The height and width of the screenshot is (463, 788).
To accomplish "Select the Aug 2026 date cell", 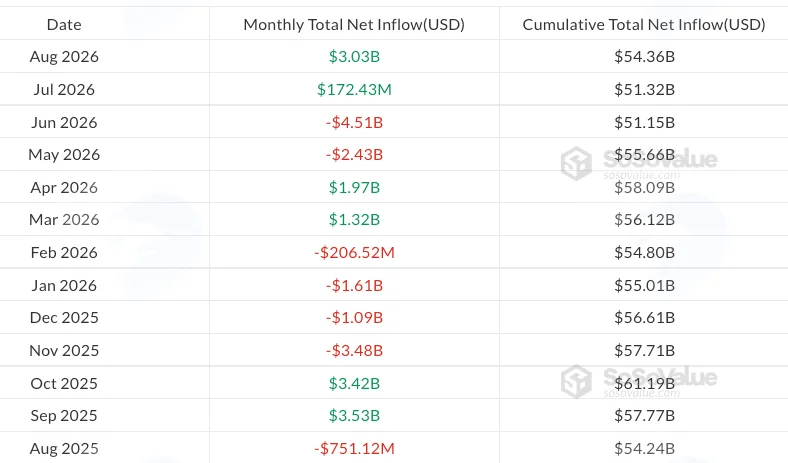I will tap(64, 56).
